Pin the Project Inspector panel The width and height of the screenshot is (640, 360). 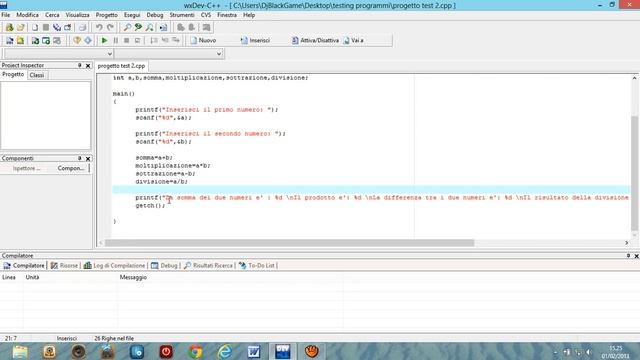pyautogui.click(x=80, y=65)
